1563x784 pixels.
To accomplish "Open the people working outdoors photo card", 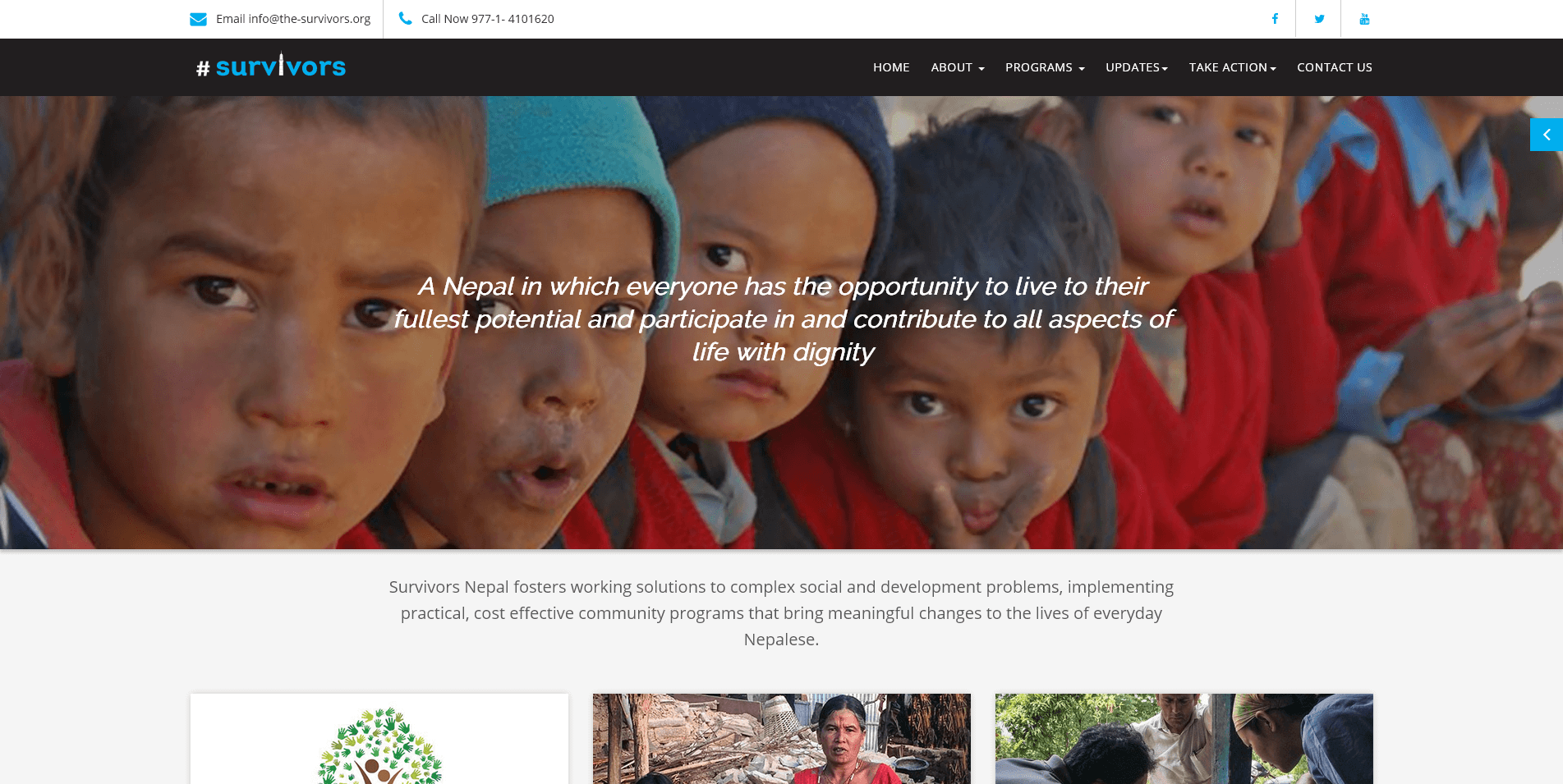I will [x=1184, y=739].
